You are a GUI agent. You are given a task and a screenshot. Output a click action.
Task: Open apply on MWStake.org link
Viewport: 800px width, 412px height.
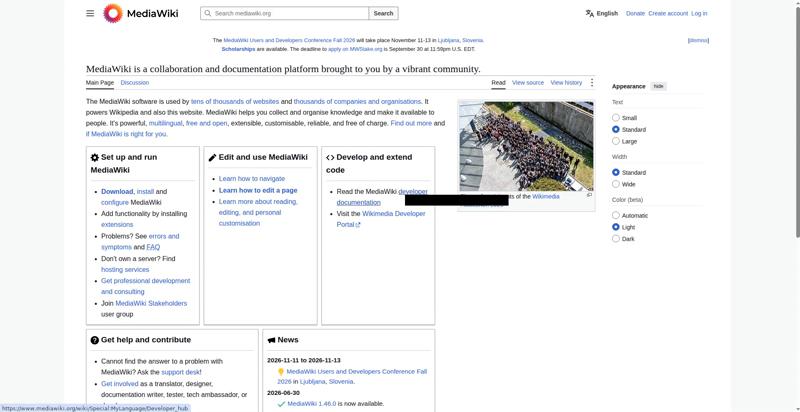pyautogui.click(x=355, y=49)
